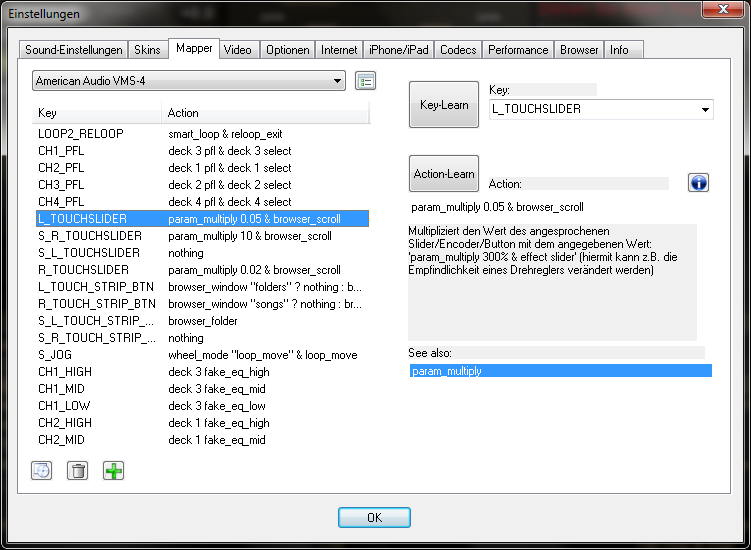Select the CH1_HIGH mapping row

coord(203,372)
